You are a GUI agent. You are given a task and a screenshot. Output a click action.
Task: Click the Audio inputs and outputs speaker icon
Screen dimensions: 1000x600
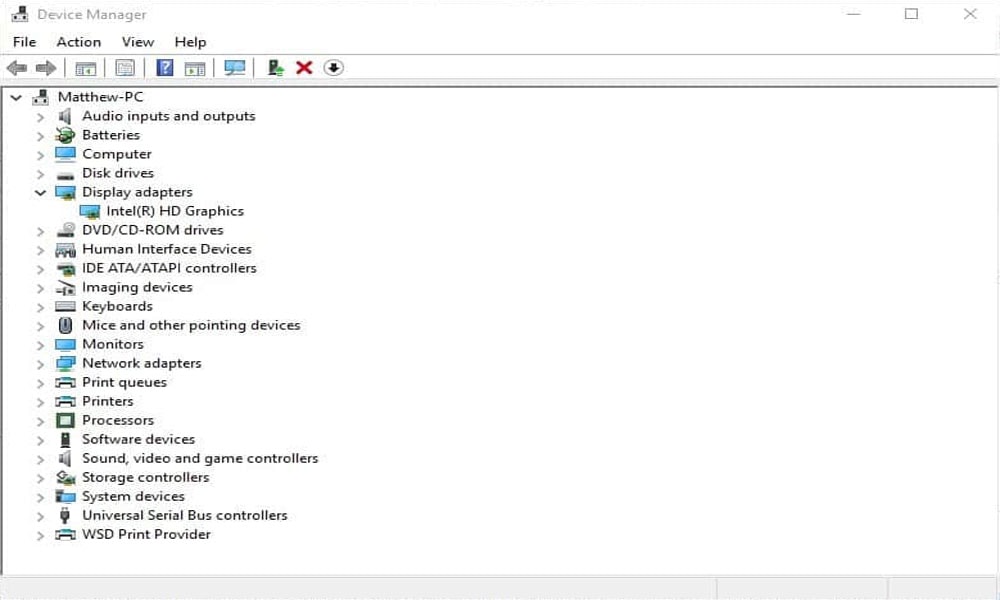click(x=65, y=116)
